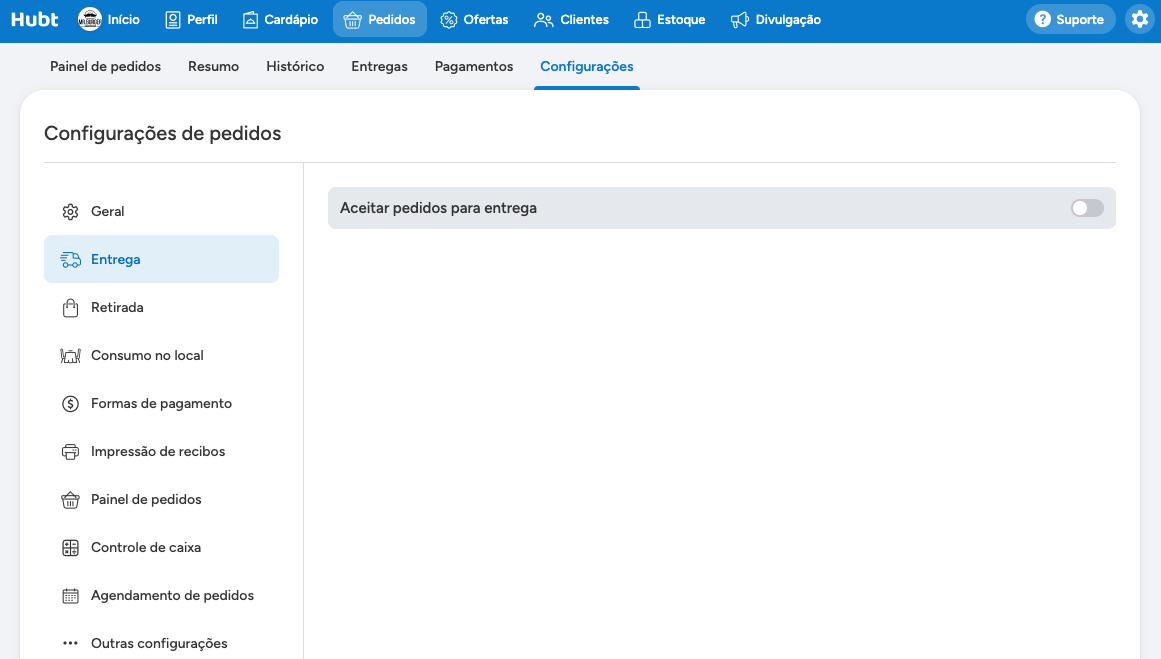The width and height of the screenshot is (1161, 659).
Task: Open the Cardápio menu in top bar
Action: 281,20
